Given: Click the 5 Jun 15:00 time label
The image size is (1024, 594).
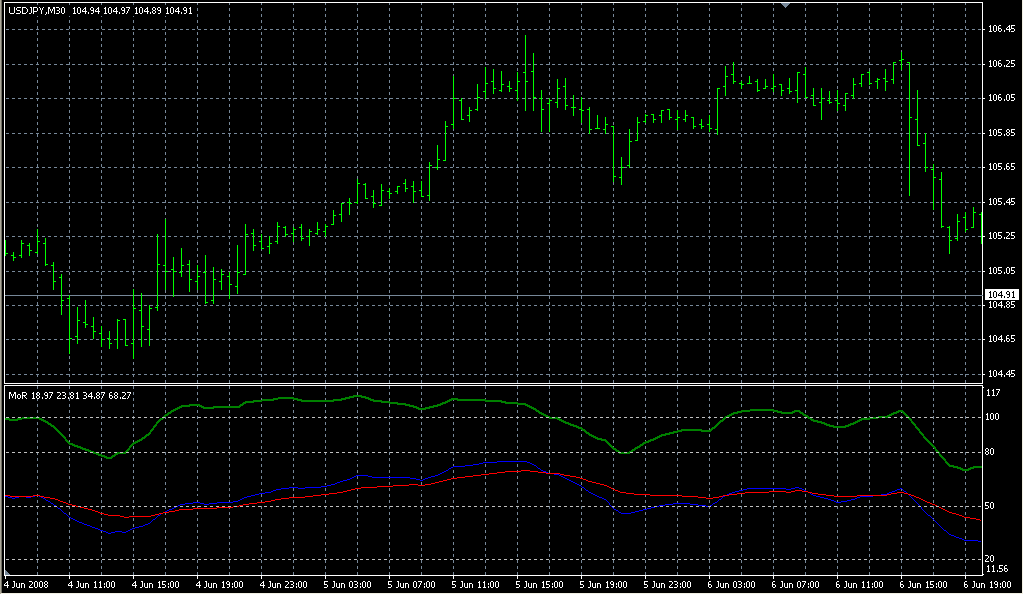Looking at the screenshot, I should pyautogui.click(x=539, y=584).
